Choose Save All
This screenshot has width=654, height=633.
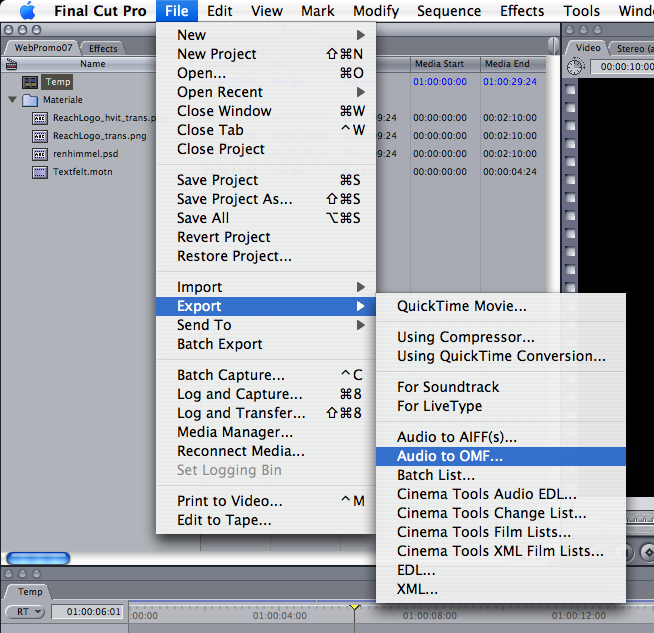266,218
